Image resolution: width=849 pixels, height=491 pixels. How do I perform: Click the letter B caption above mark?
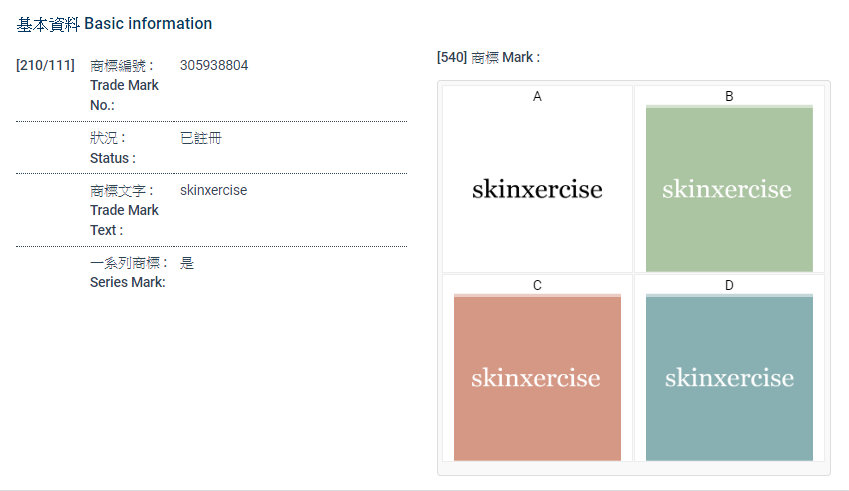pos(729,96)
